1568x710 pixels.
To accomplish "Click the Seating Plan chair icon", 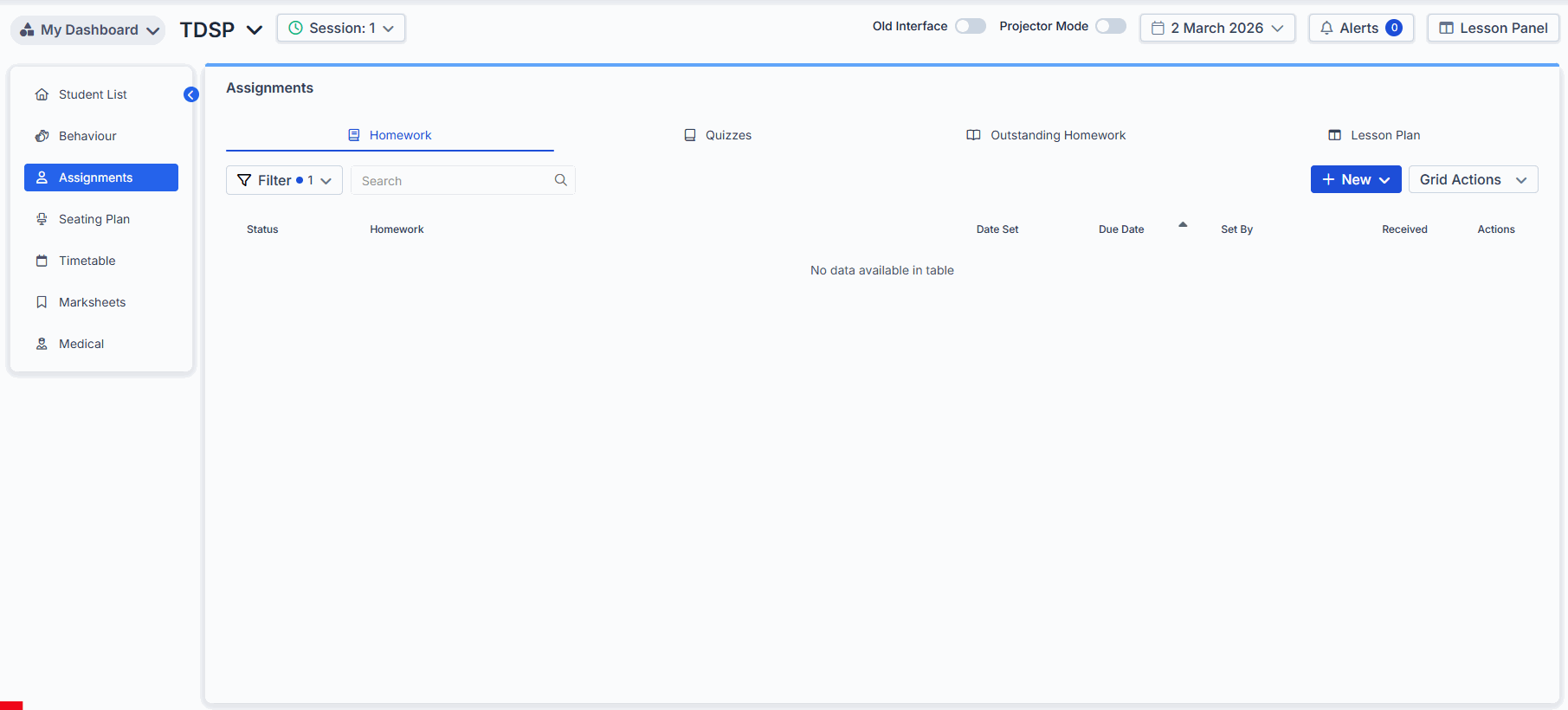I will pyautogui.click(x=42, y=219).
